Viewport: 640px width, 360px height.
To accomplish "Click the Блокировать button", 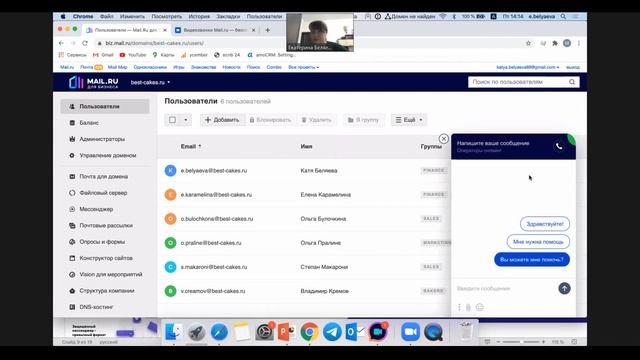I will (270, 120).
